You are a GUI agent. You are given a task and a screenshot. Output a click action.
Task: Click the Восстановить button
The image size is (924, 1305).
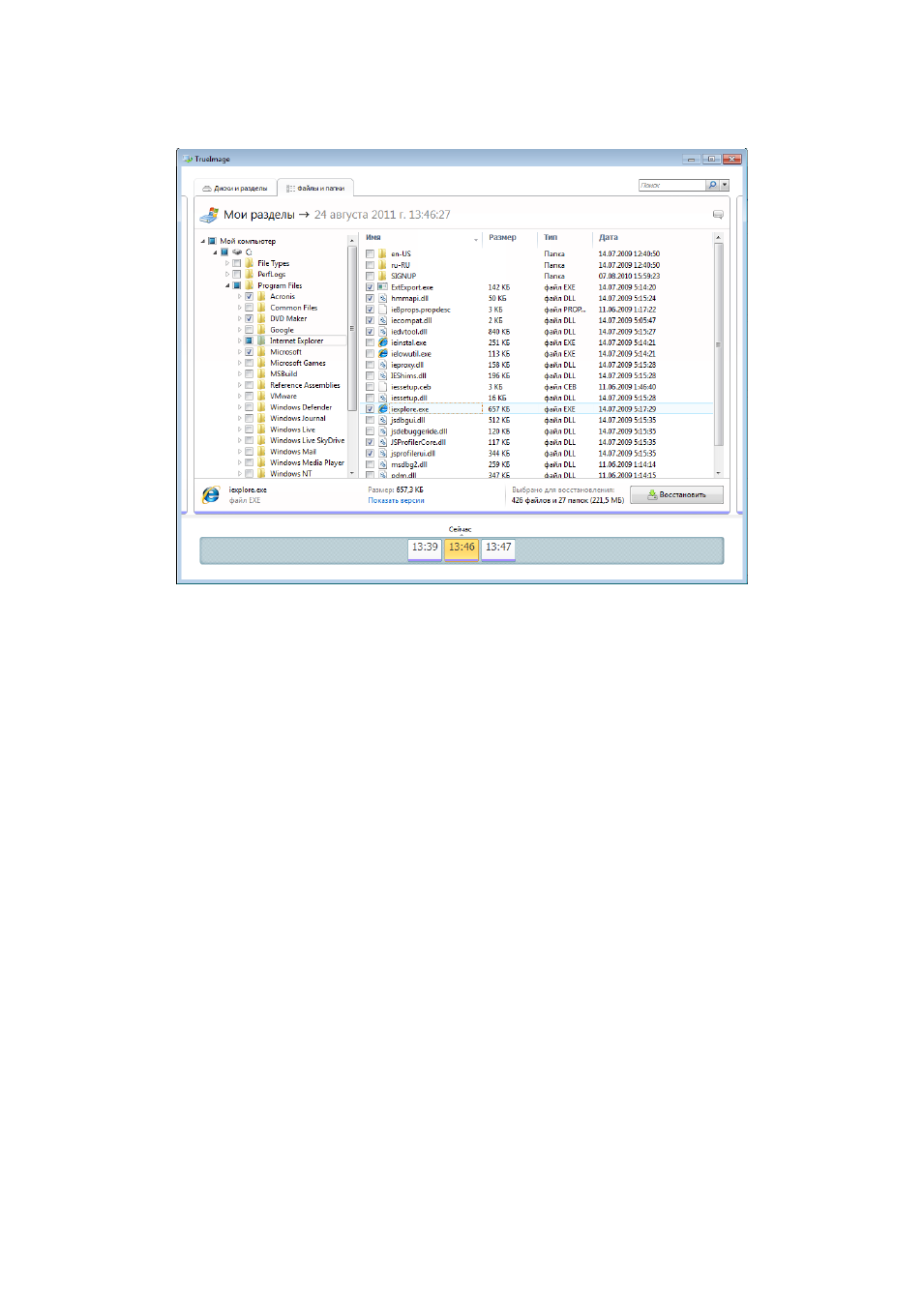(x=676, y=494)
